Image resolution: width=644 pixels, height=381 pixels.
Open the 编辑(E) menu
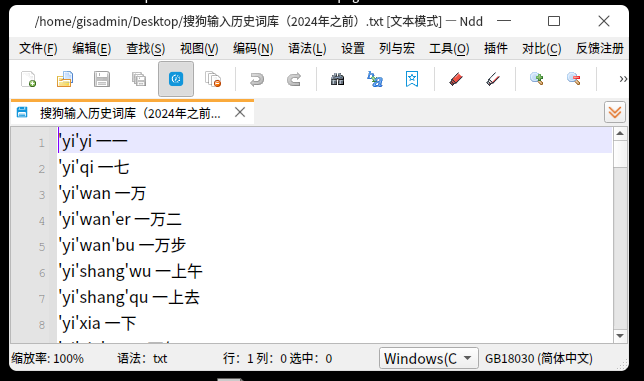click(x=92, y=49)
